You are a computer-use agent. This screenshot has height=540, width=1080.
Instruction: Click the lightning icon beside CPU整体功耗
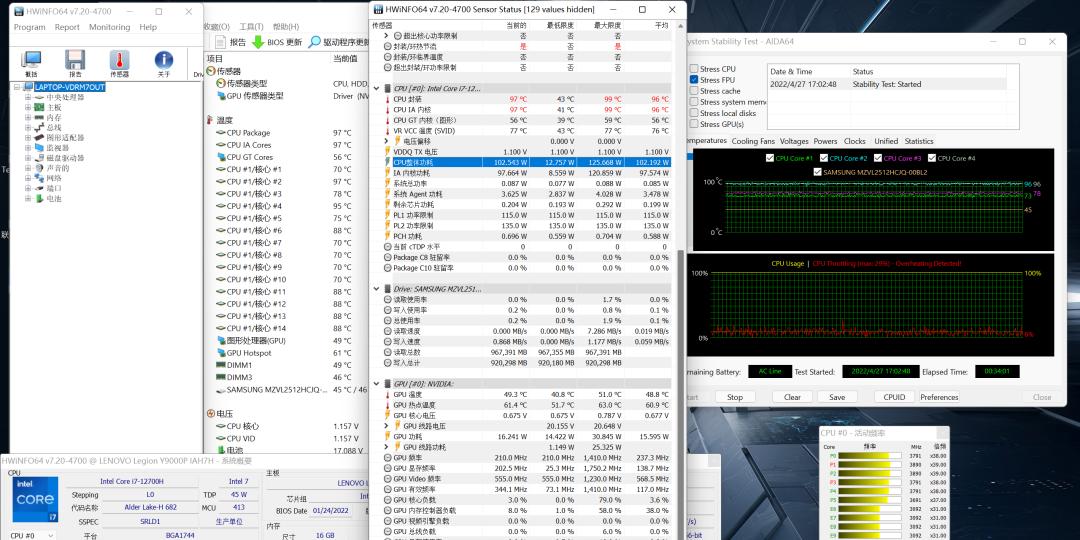pyautogui.click(x=387, y=162)
